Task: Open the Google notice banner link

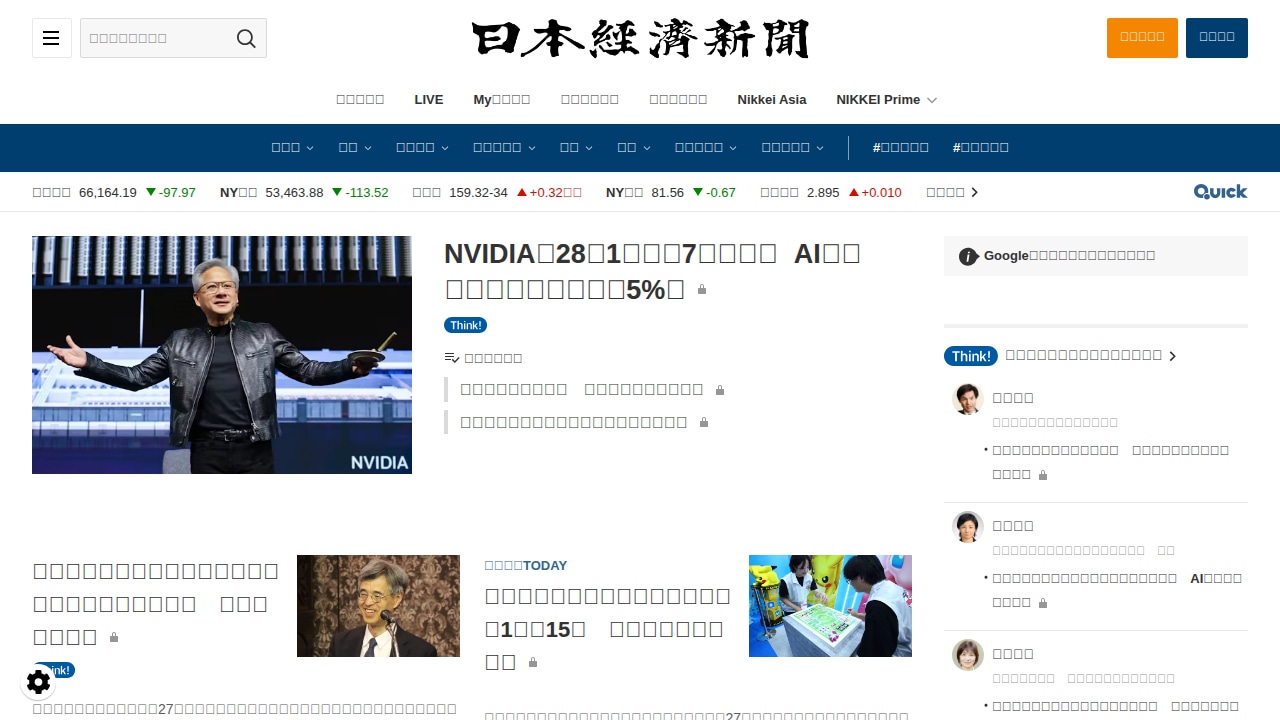Action: click(x=1096, y=256)
